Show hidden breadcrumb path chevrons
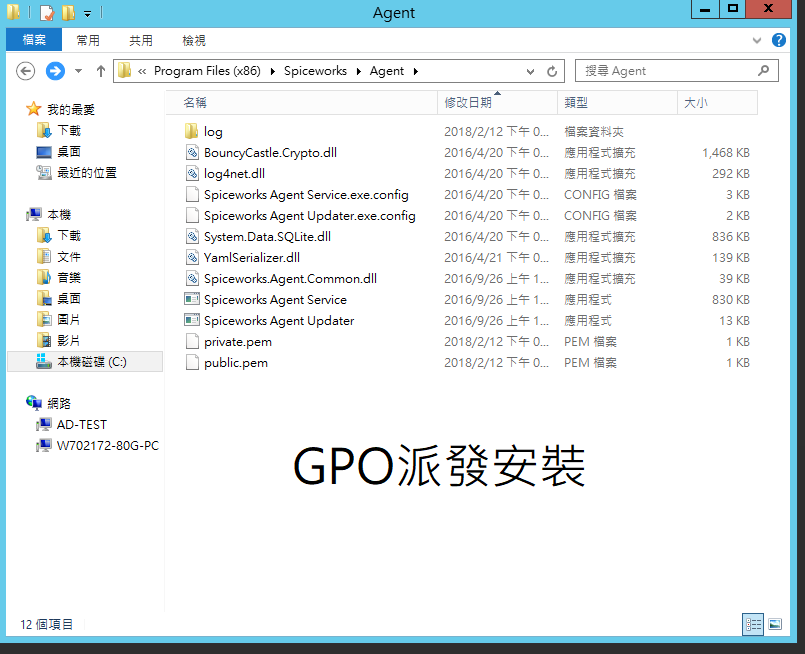The image size is (805, 654). click(x=142, y=71)
